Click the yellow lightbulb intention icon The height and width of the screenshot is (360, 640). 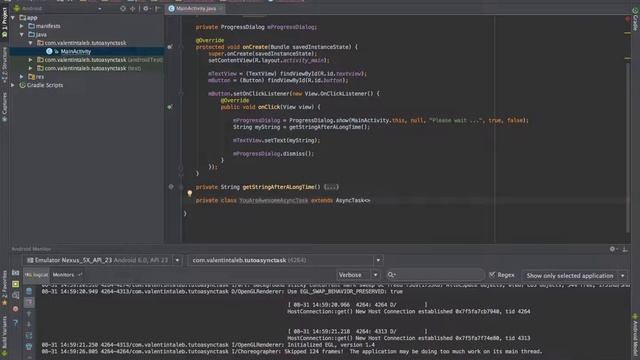189,193
